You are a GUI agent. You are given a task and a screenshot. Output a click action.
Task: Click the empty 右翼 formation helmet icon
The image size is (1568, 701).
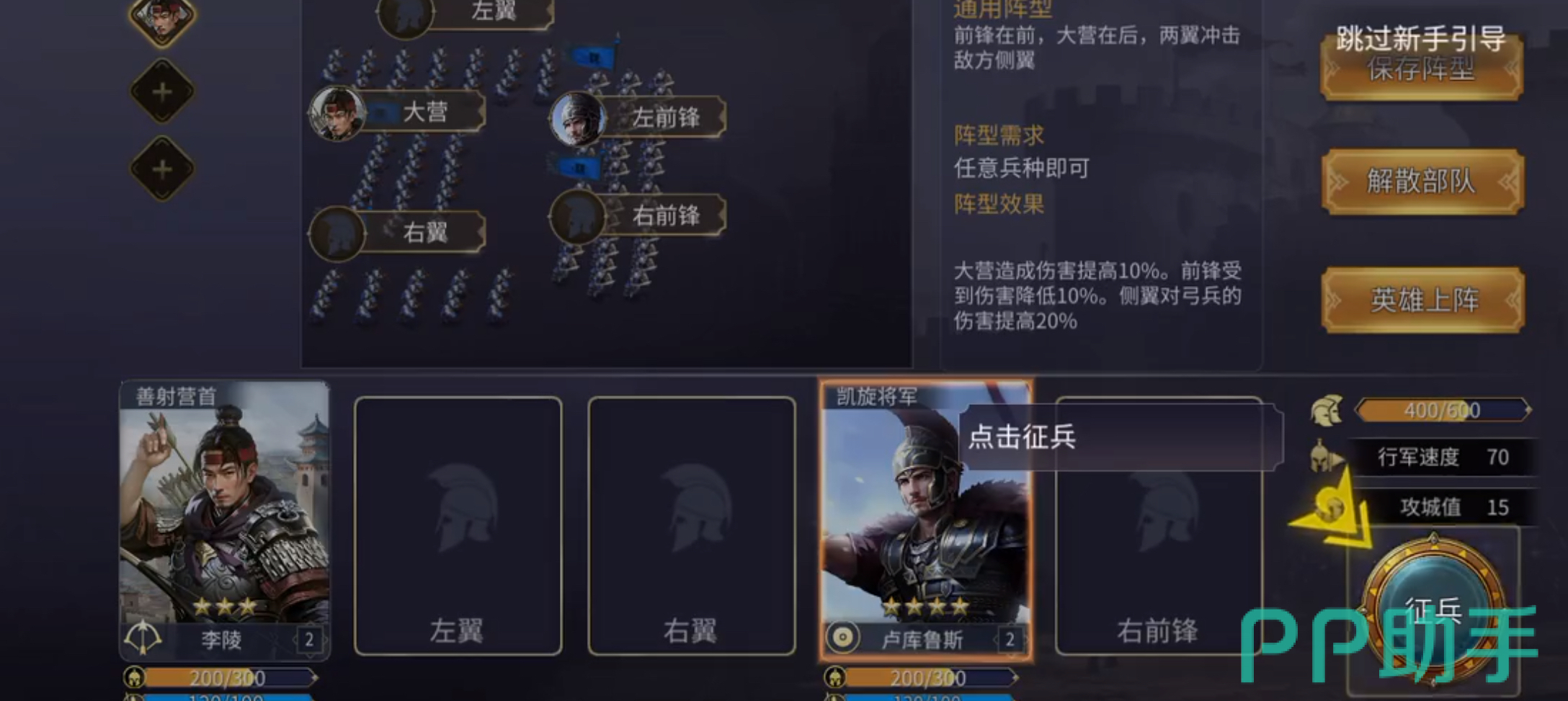[337, 233]
